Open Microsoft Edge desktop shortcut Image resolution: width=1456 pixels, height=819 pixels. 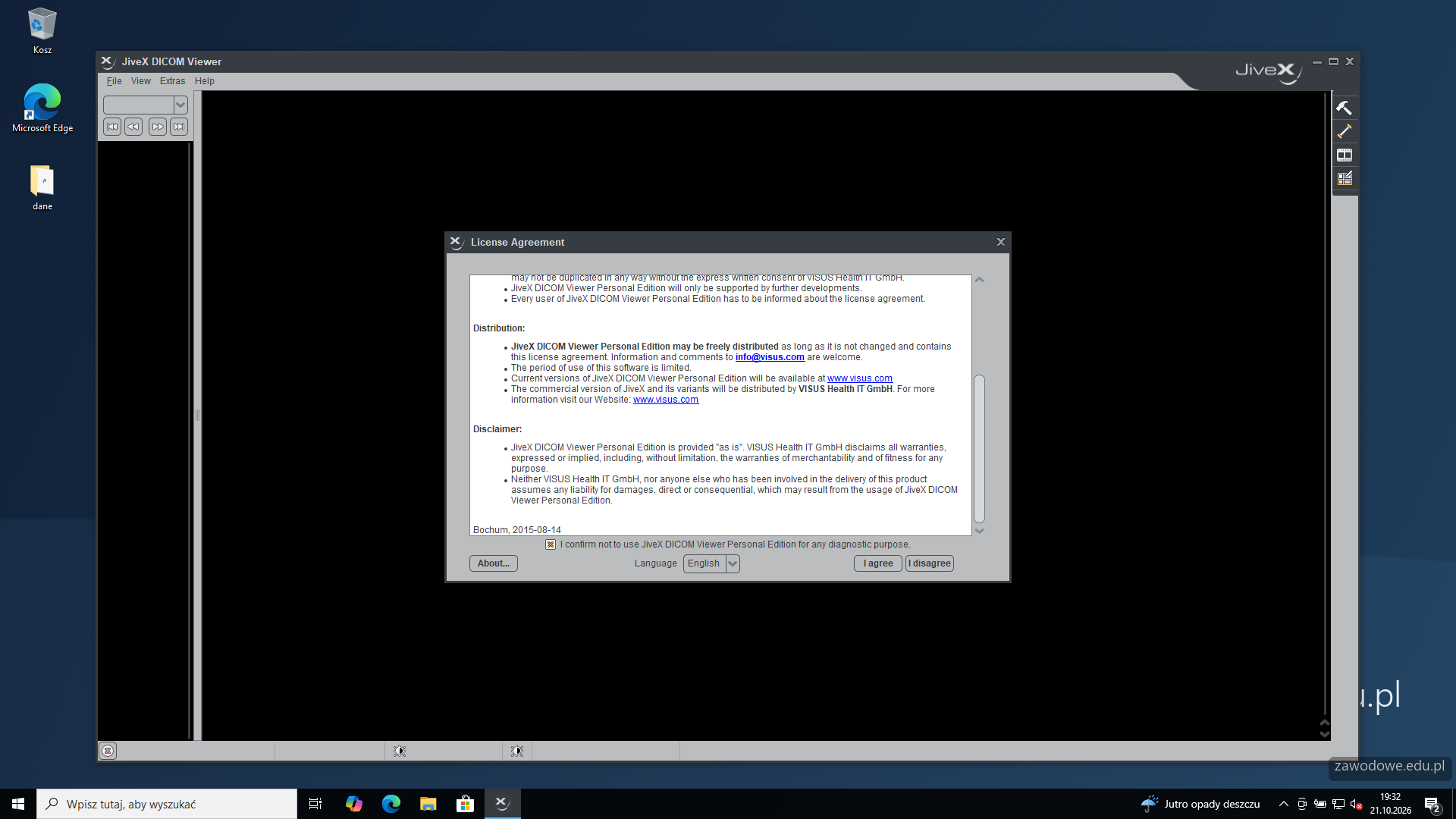click(42, 108)
